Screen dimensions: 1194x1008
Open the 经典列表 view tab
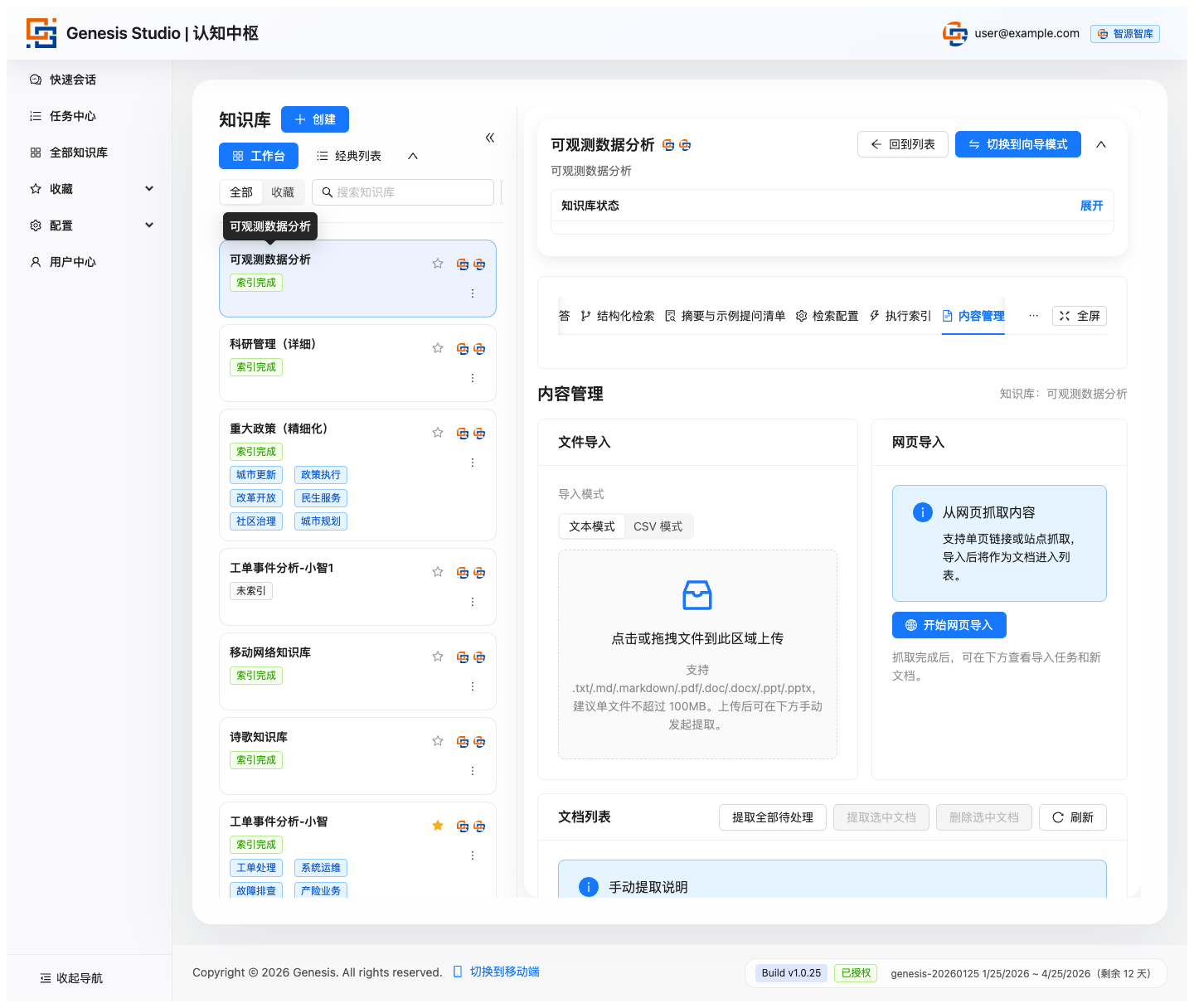[349, 155]
